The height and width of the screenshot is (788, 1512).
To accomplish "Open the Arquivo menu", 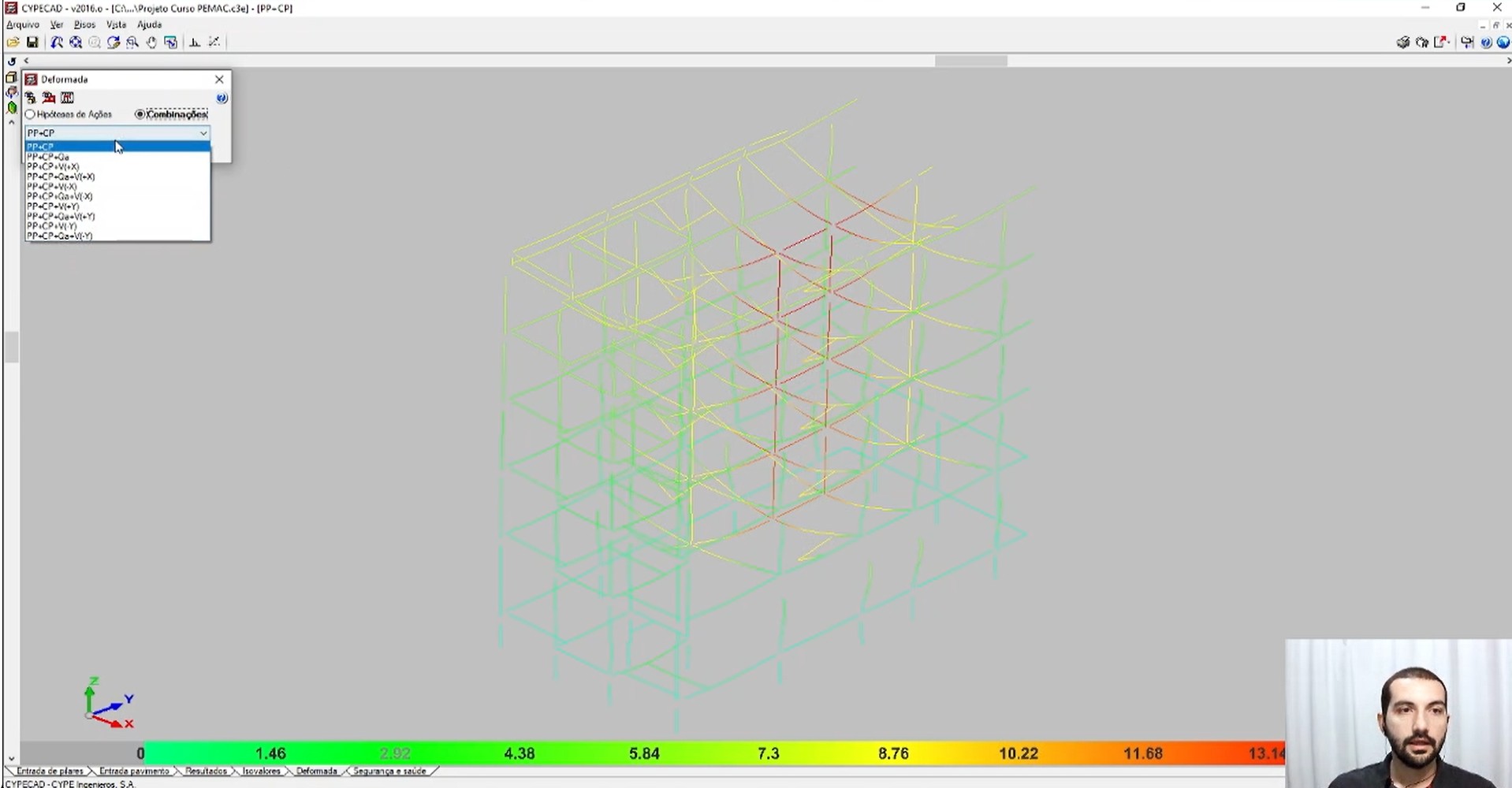I will (23, 24).
